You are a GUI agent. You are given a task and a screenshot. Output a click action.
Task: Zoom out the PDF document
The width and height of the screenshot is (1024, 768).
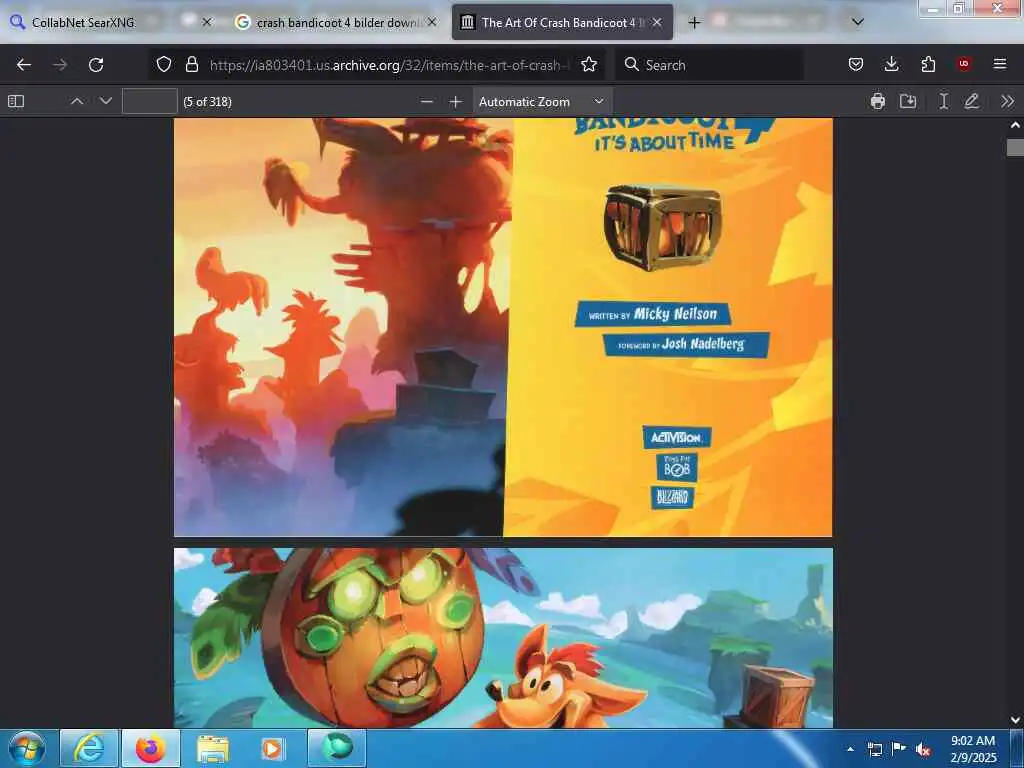click(x=426, y=101)
